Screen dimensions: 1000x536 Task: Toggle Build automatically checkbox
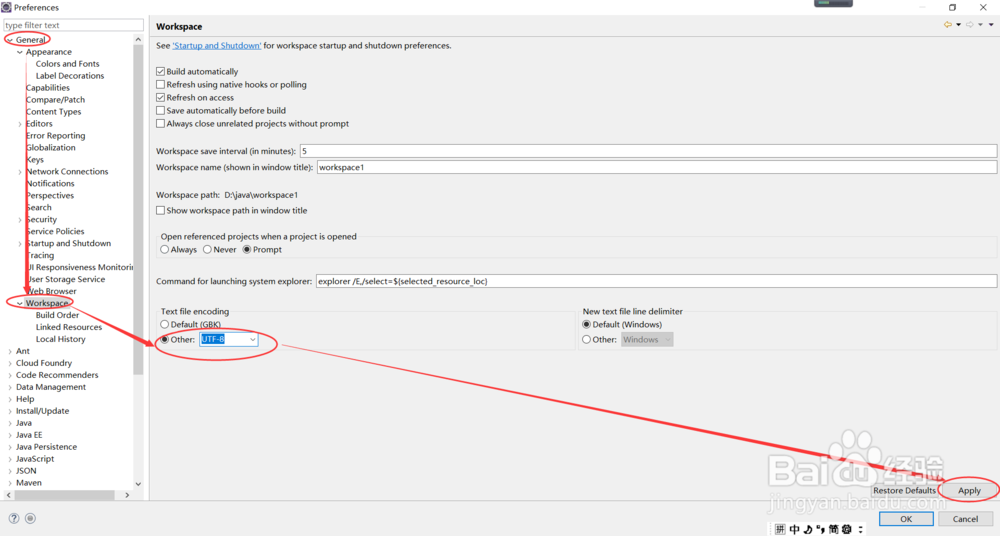point(161,71)
